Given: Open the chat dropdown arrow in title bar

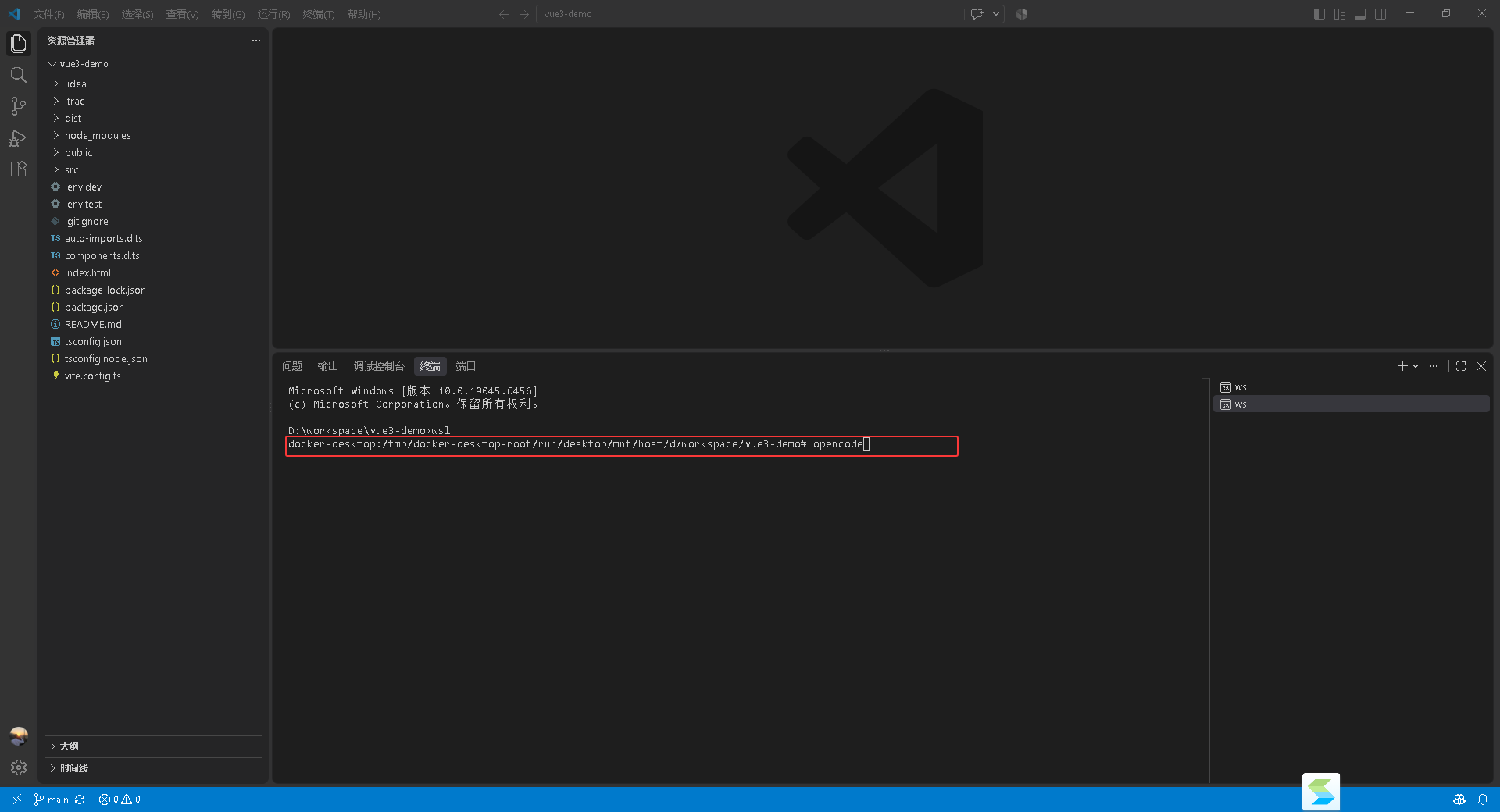Looking at the screenshot, I should point(996,14).
